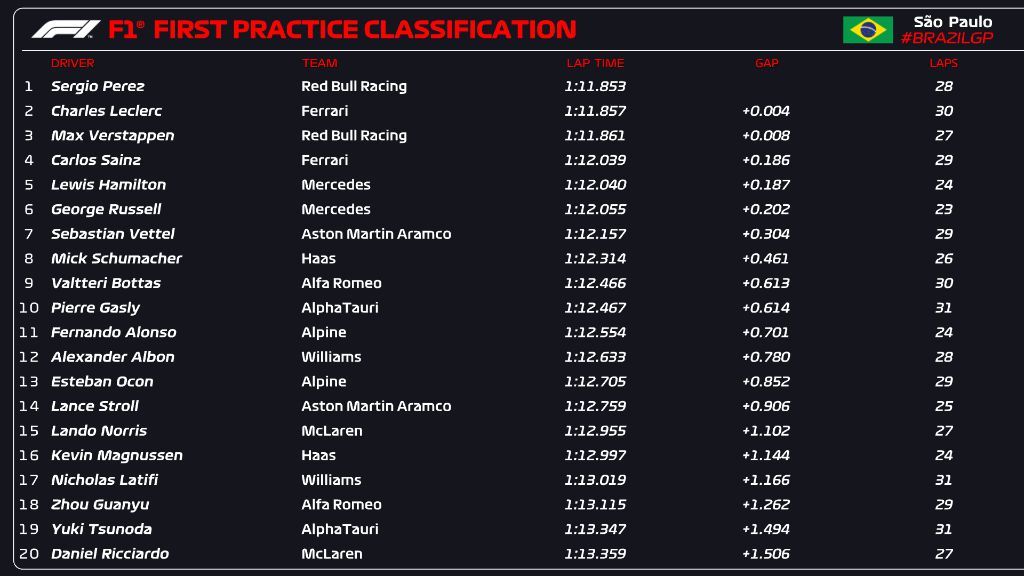Click the LAP TIME column header
The height and width of the screenshot is (576, 1024).
click(595, 63)
